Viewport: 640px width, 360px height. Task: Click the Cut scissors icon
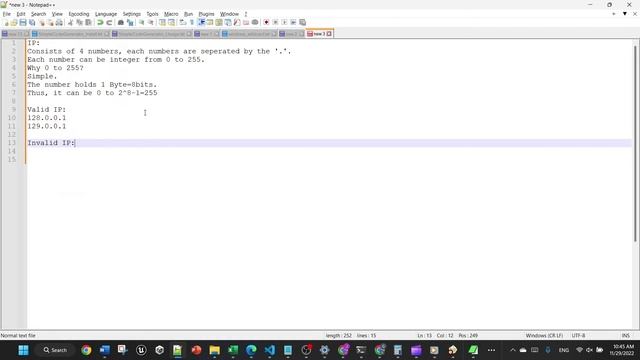coord(70,22)
